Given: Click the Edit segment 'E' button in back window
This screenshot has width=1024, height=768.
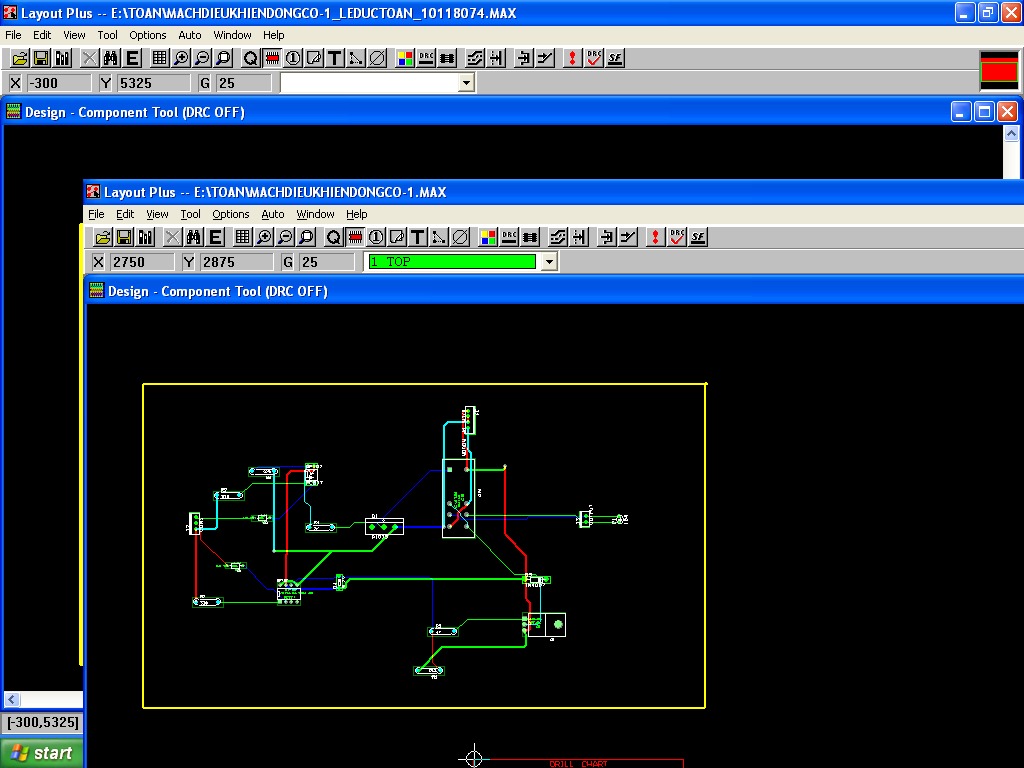Looking at the screenshot, I should tap(132, 58).
